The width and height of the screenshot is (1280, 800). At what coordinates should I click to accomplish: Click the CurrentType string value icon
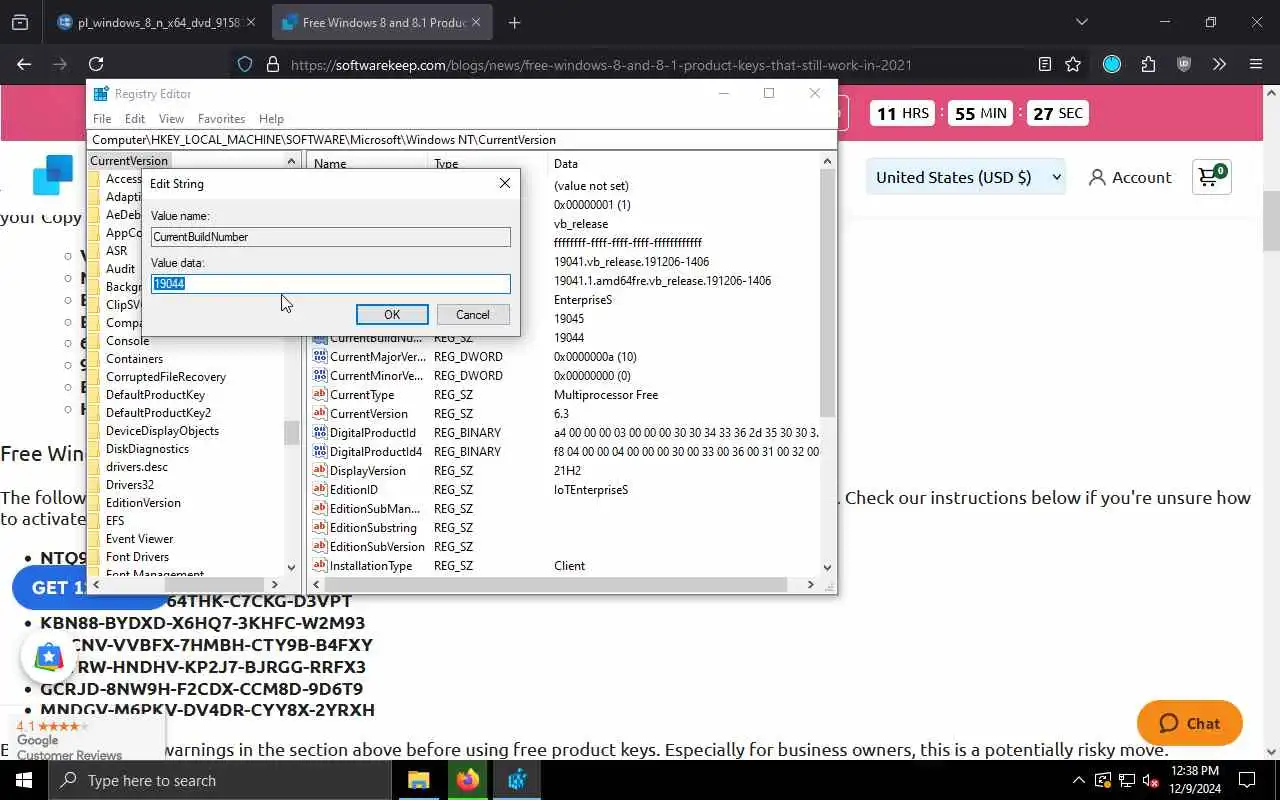pos(320,395)
